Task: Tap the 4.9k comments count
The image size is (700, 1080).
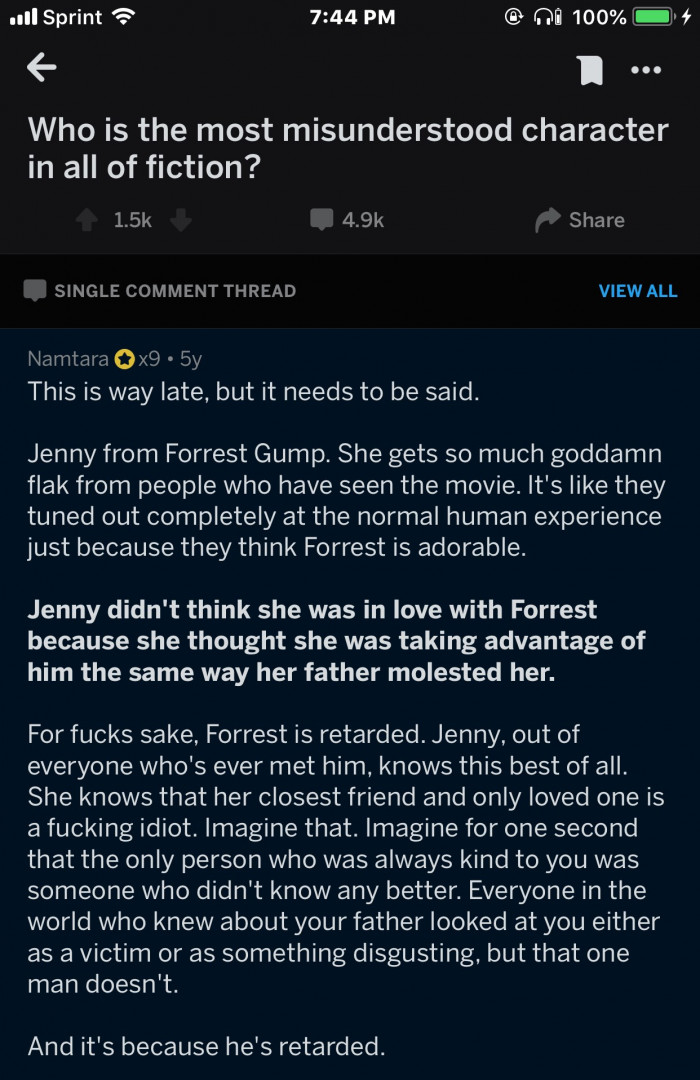Action: (363, 220)
